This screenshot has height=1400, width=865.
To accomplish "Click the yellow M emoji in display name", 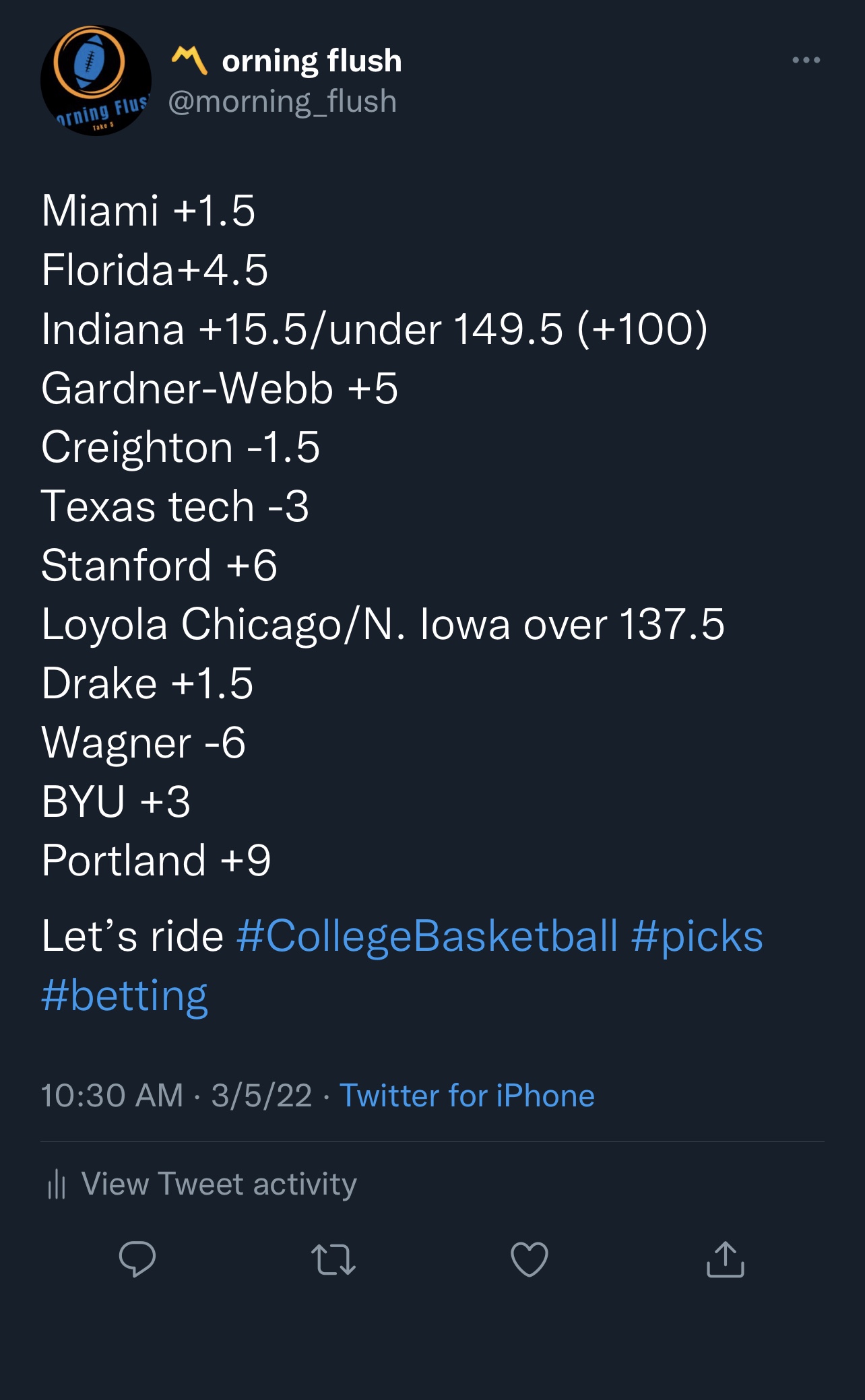I will pos(189,60).
